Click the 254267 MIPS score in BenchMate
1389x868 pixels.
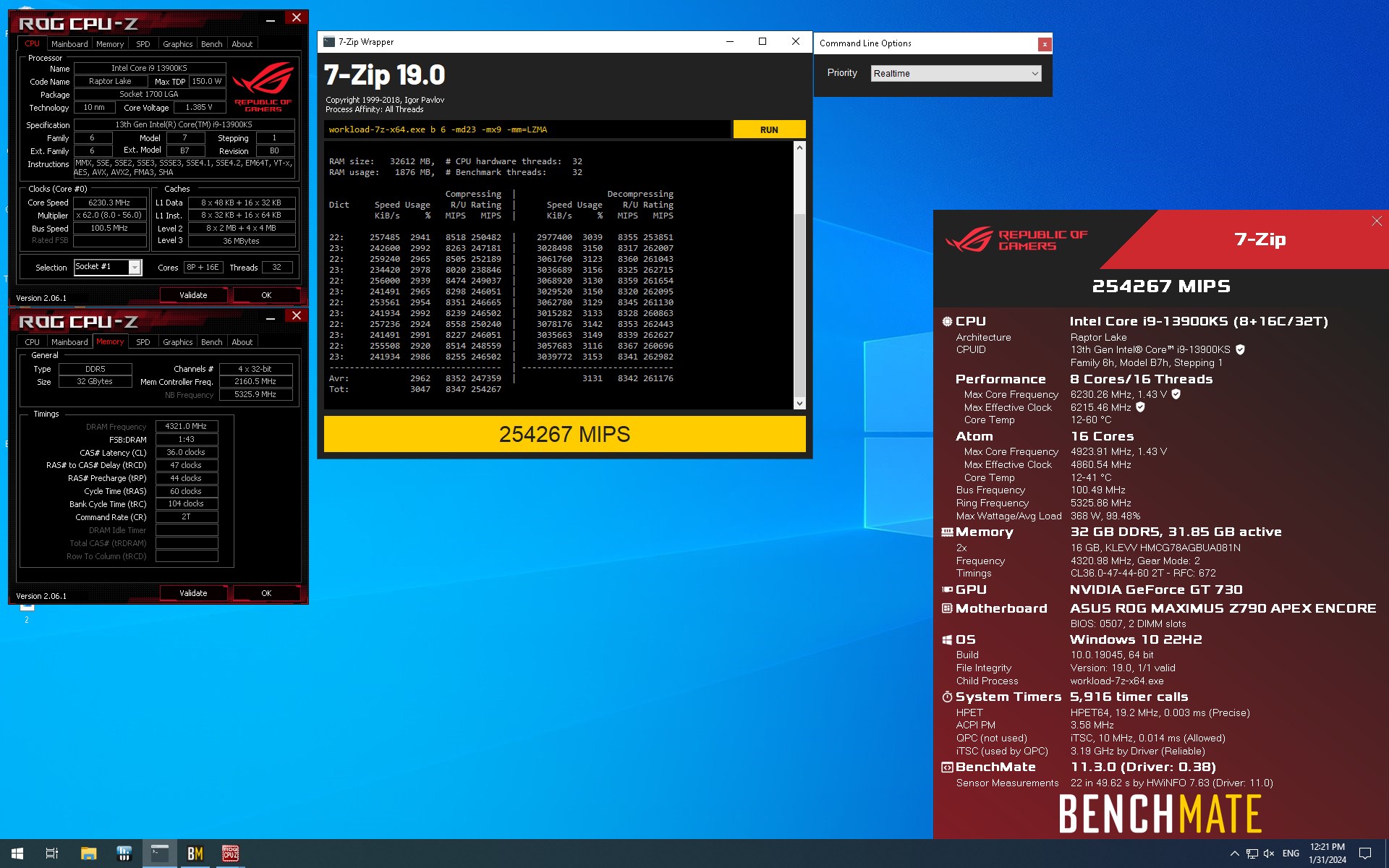(1161, 286)
